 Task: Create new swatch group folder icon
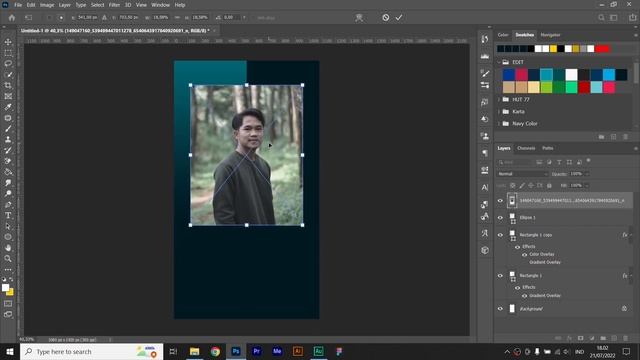601,137
